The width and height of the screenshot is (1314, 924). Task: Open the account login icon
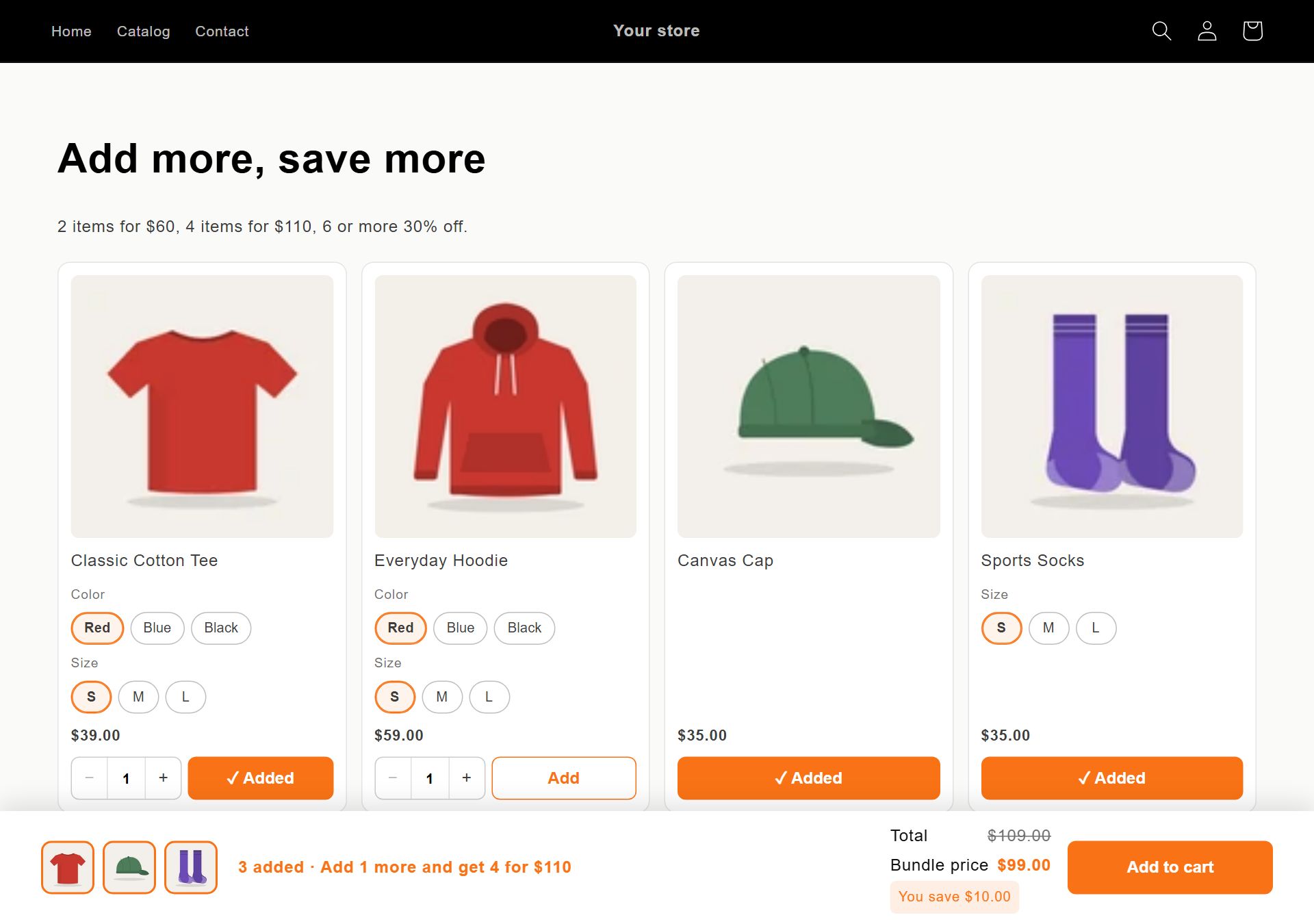(x=1207, y=31)
